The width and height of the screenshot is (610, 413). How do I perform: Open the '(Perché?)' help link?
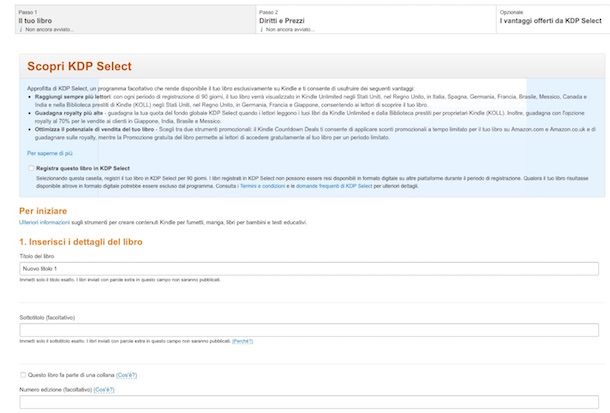click(242, 341)
